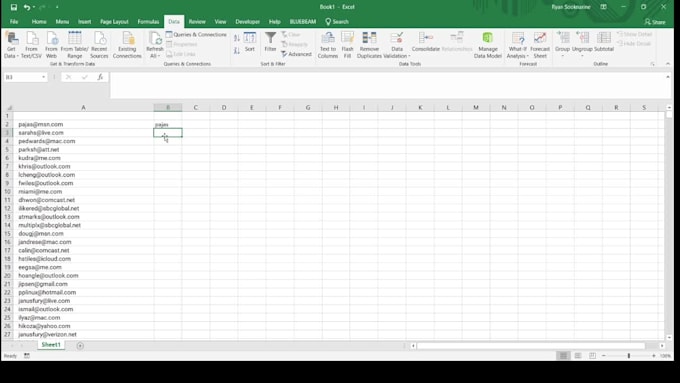680x383 pixels.
Task: Open Recent Sources
Action: (99, 45)
